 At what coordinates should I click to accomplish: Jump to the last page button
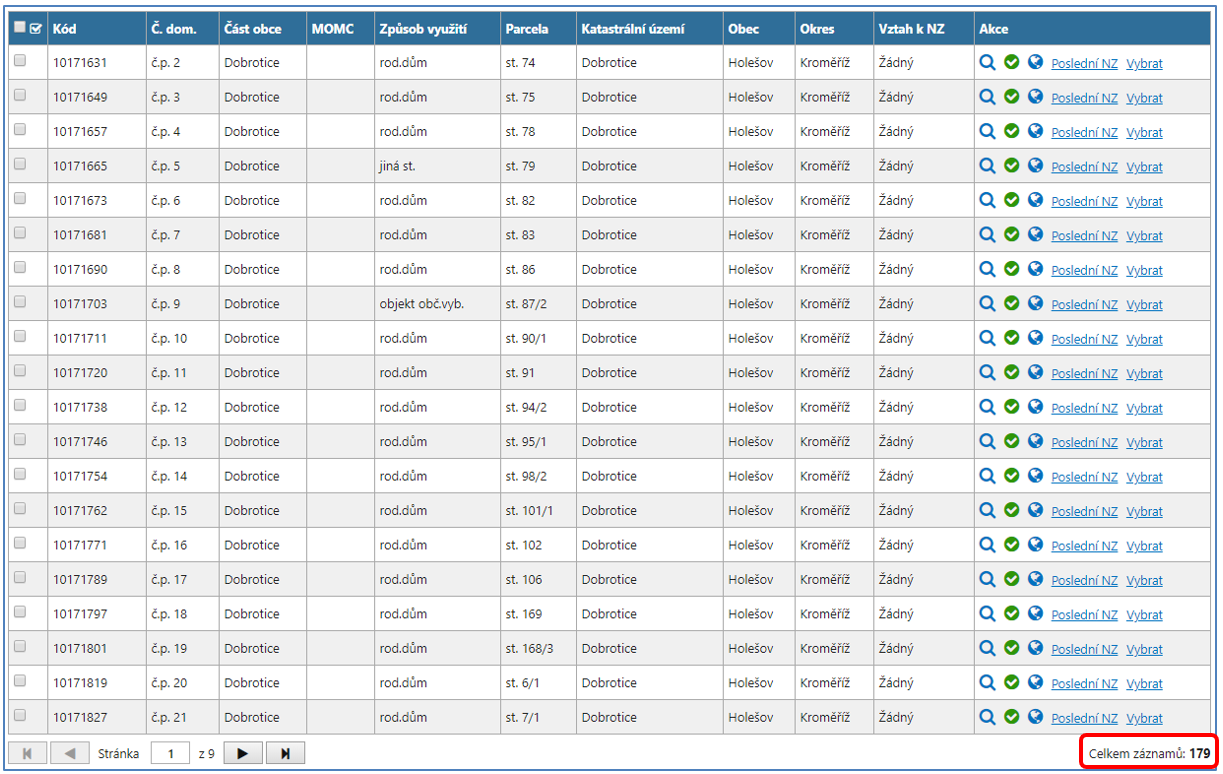[x=285, y=753]
